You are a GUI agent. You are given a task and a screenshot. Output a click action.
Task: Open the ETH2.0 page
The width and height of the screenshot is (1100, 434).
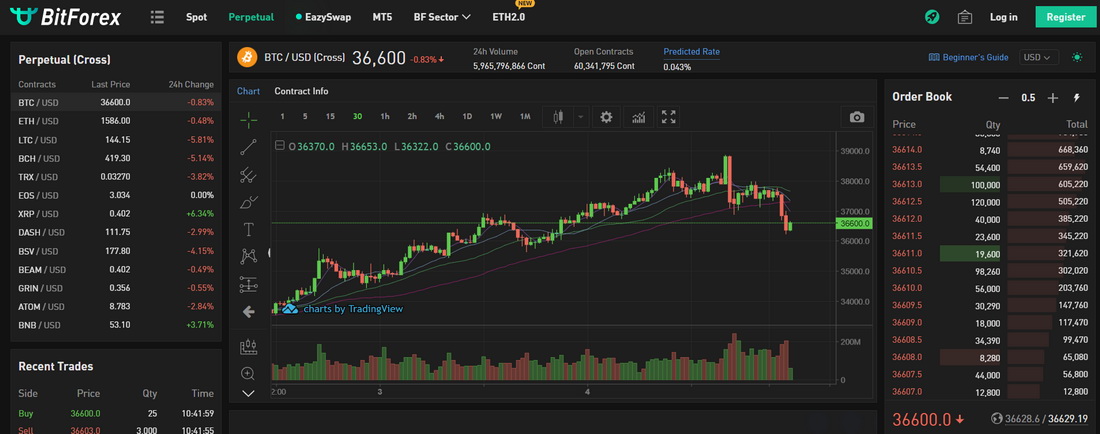pos(509,17)
